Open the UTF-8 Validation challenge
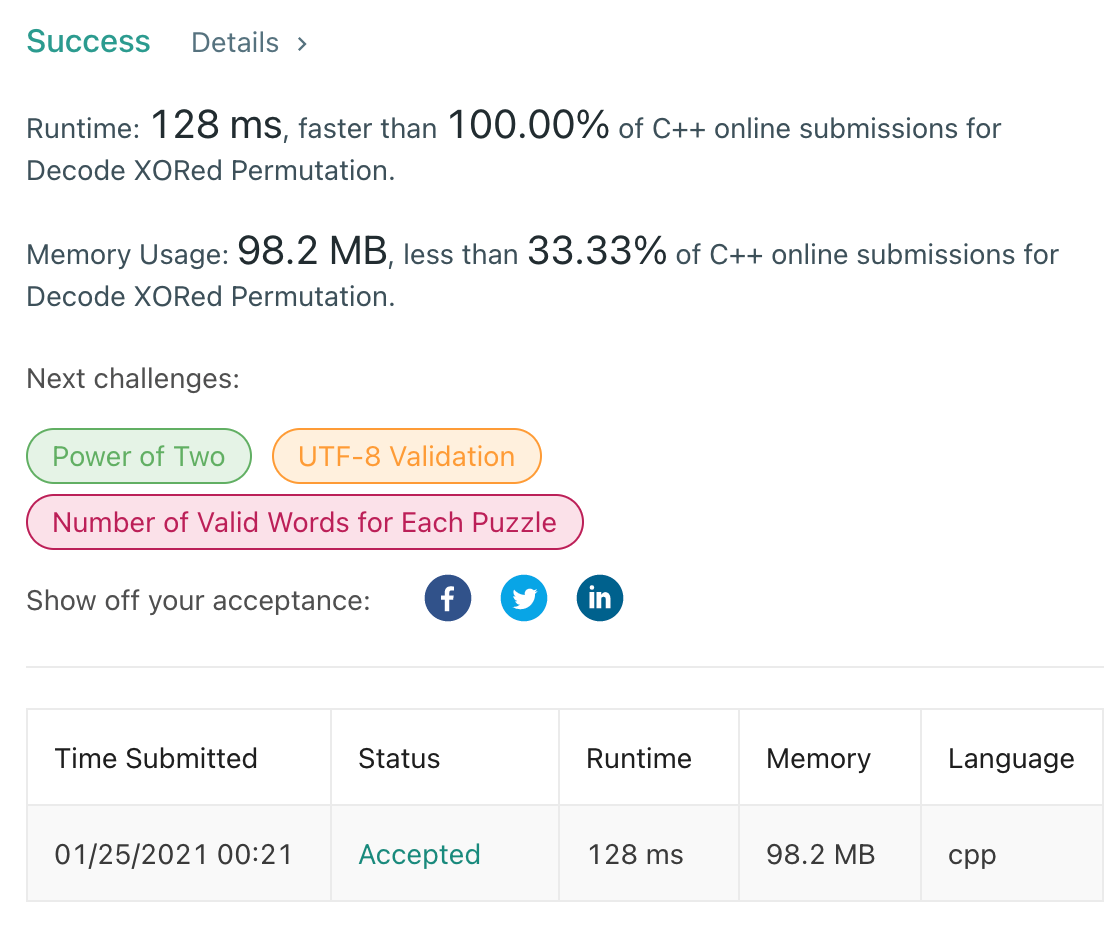The height and width of the screenshot is (930, 1120). (406, 456)
